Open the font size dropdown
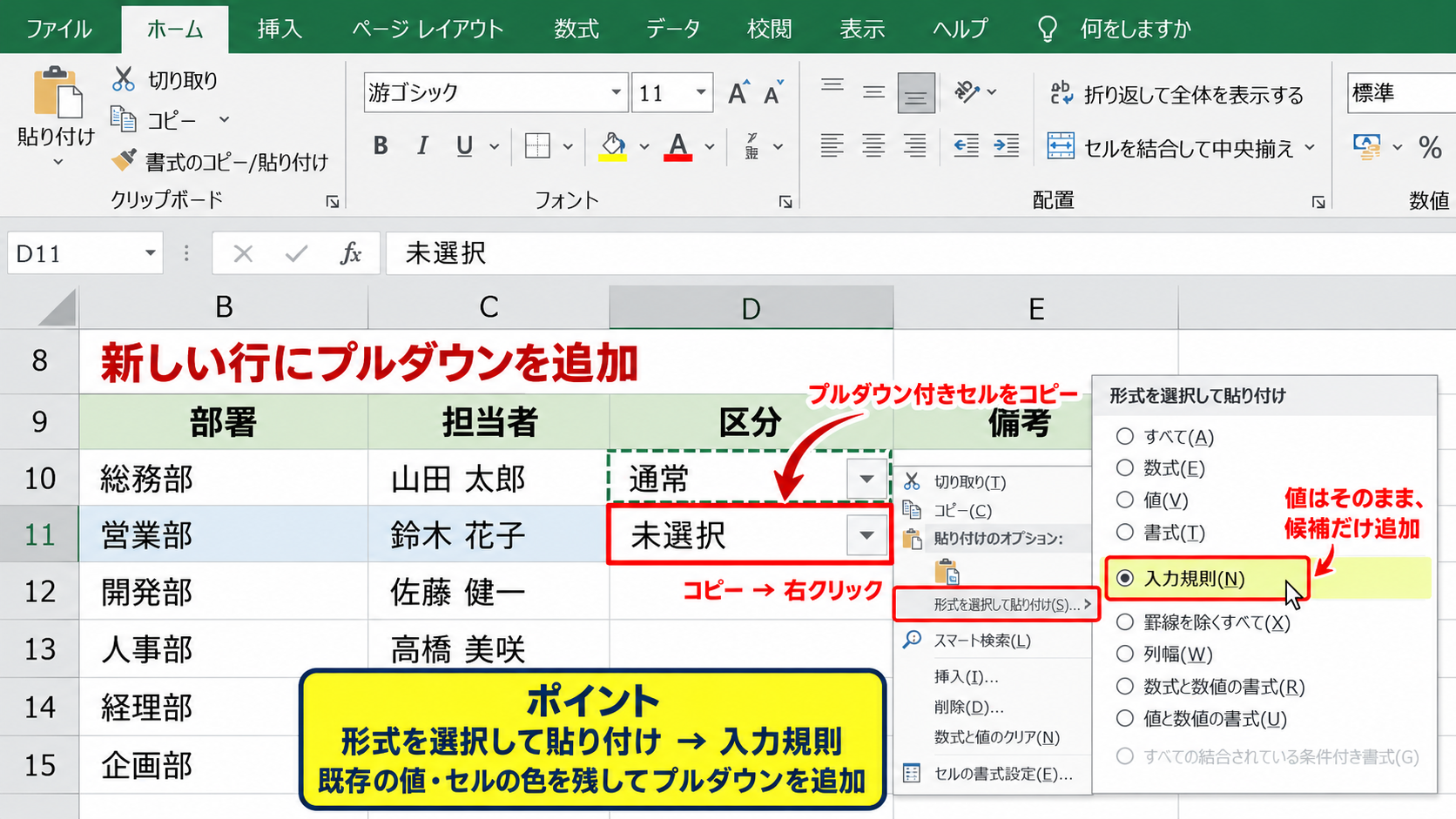The height and width of the screenshot is (819, 1456). [x=700, y=92]
